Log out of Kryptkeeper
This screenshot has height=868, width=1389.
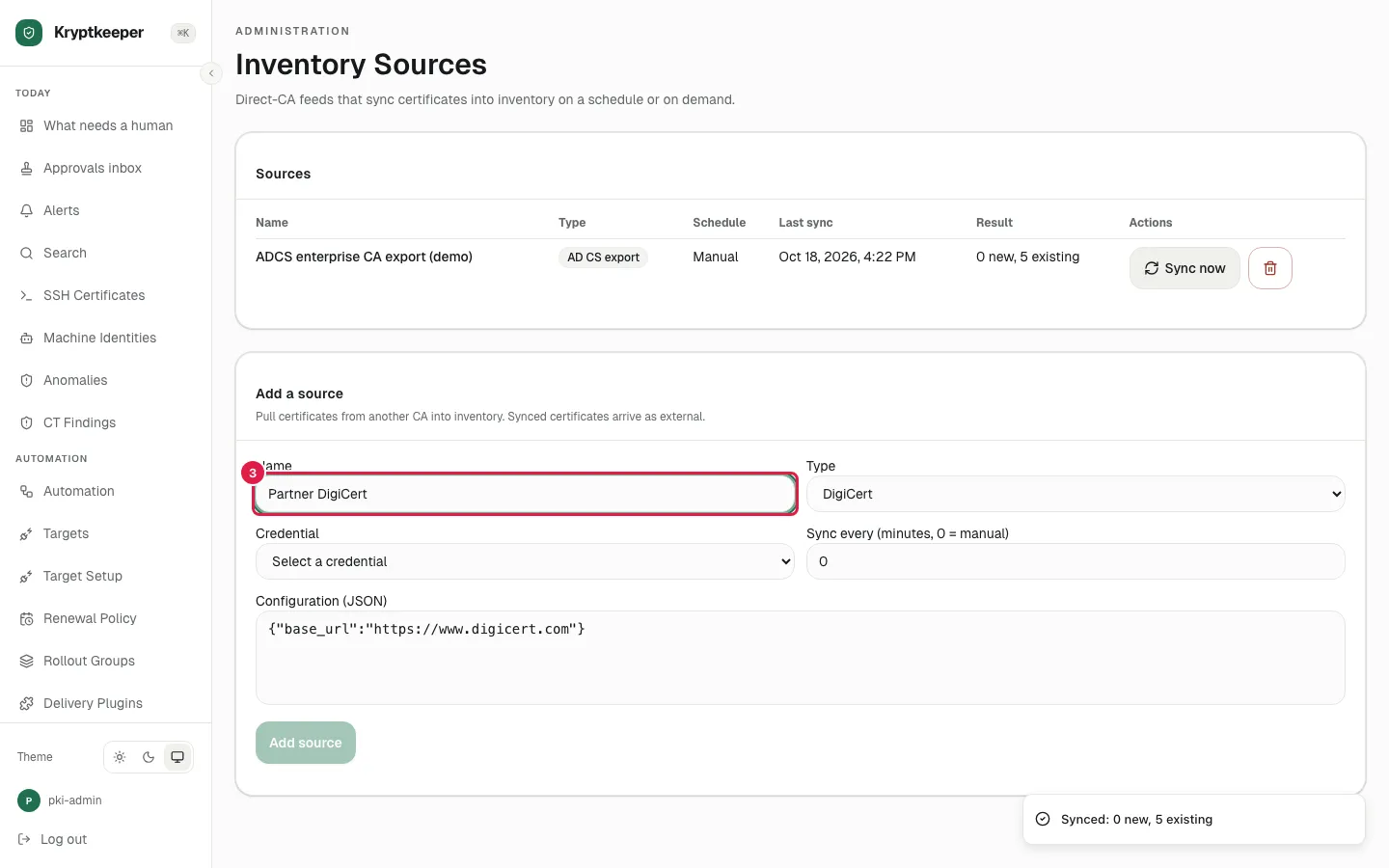tap(53, 839)
